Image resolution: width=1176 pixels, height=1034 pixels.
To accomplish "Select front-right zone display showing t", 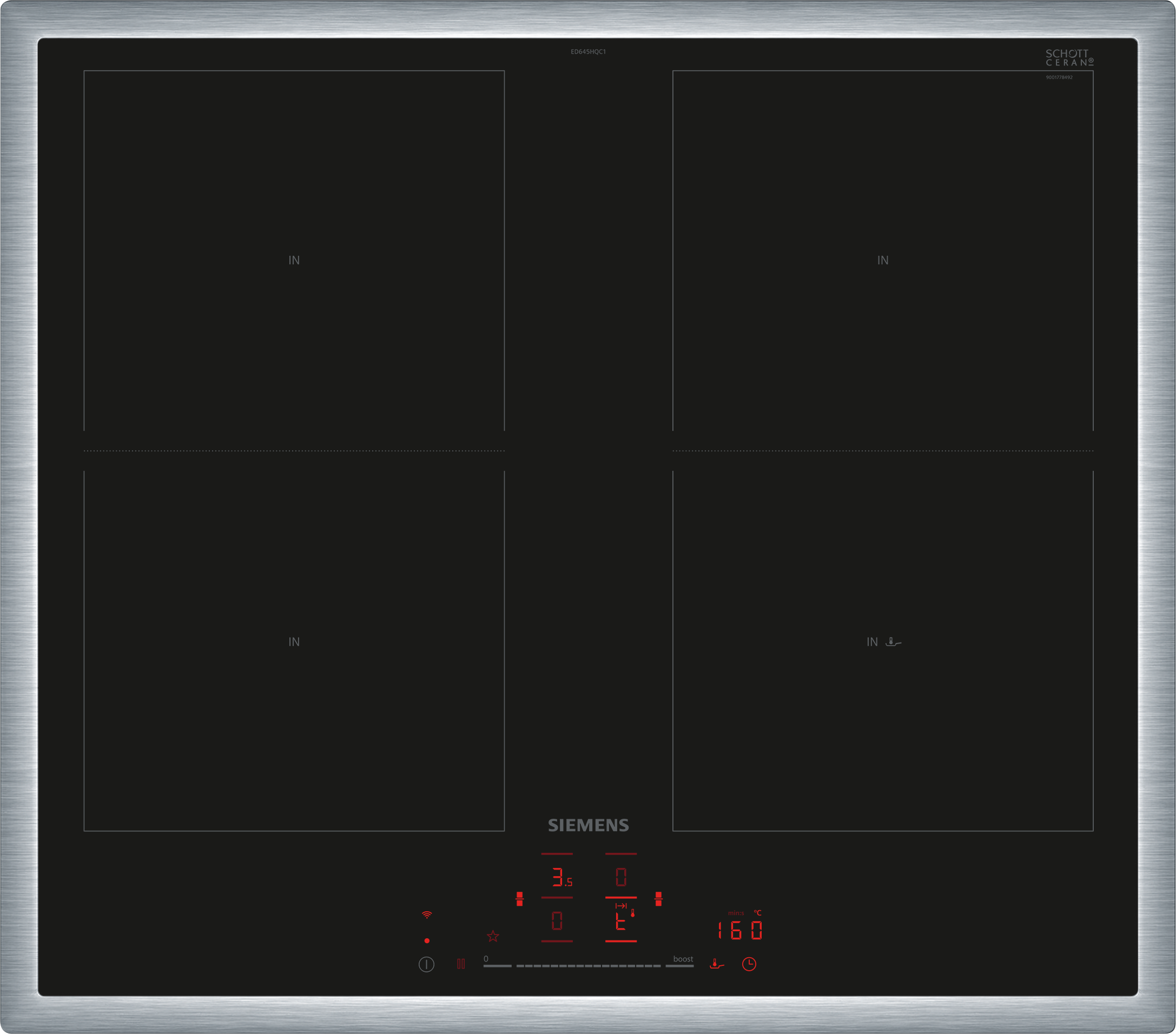I will point(621,923).
